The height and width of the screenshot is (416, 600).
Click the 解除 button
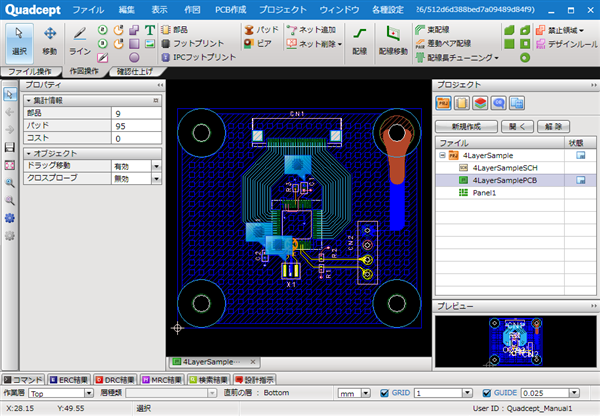[553, 126]
